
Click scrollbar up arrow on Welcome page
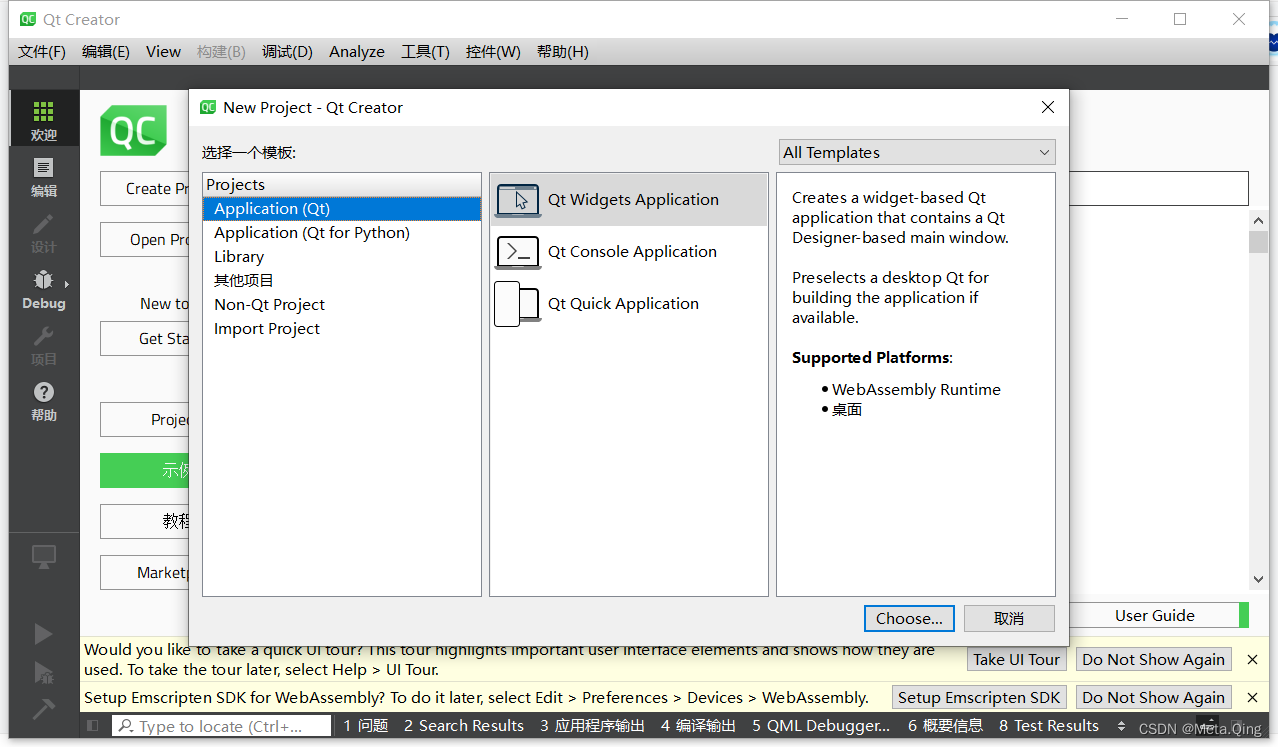tap(1259, 221)
